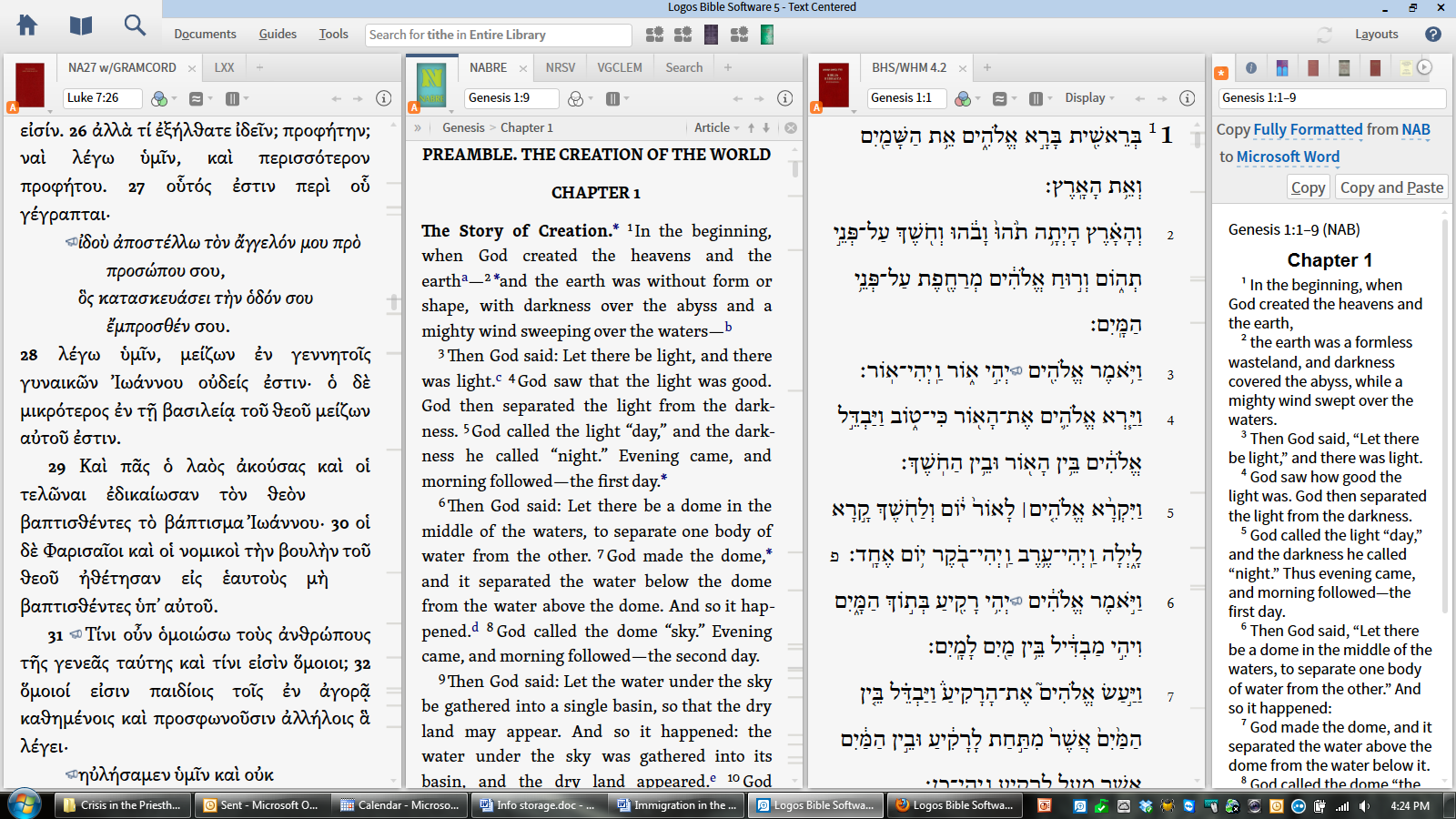Image resolution: width=1456 pixels, height=819 pixels.
Task: Jump to previous article in NABRE
Action: [751, 128]
